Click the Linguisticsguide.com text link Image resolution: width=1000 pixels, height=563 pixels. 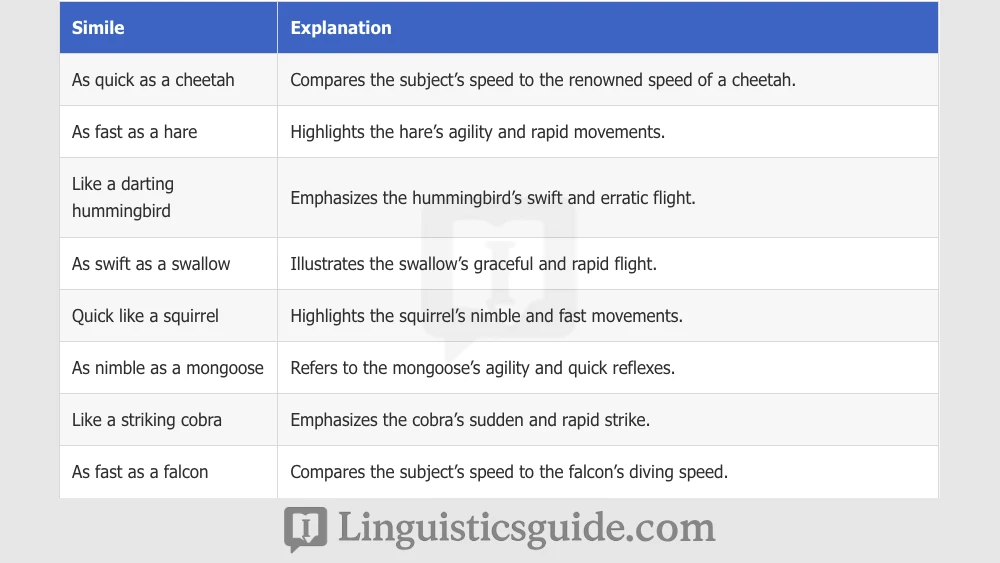(x=526, y=528)
